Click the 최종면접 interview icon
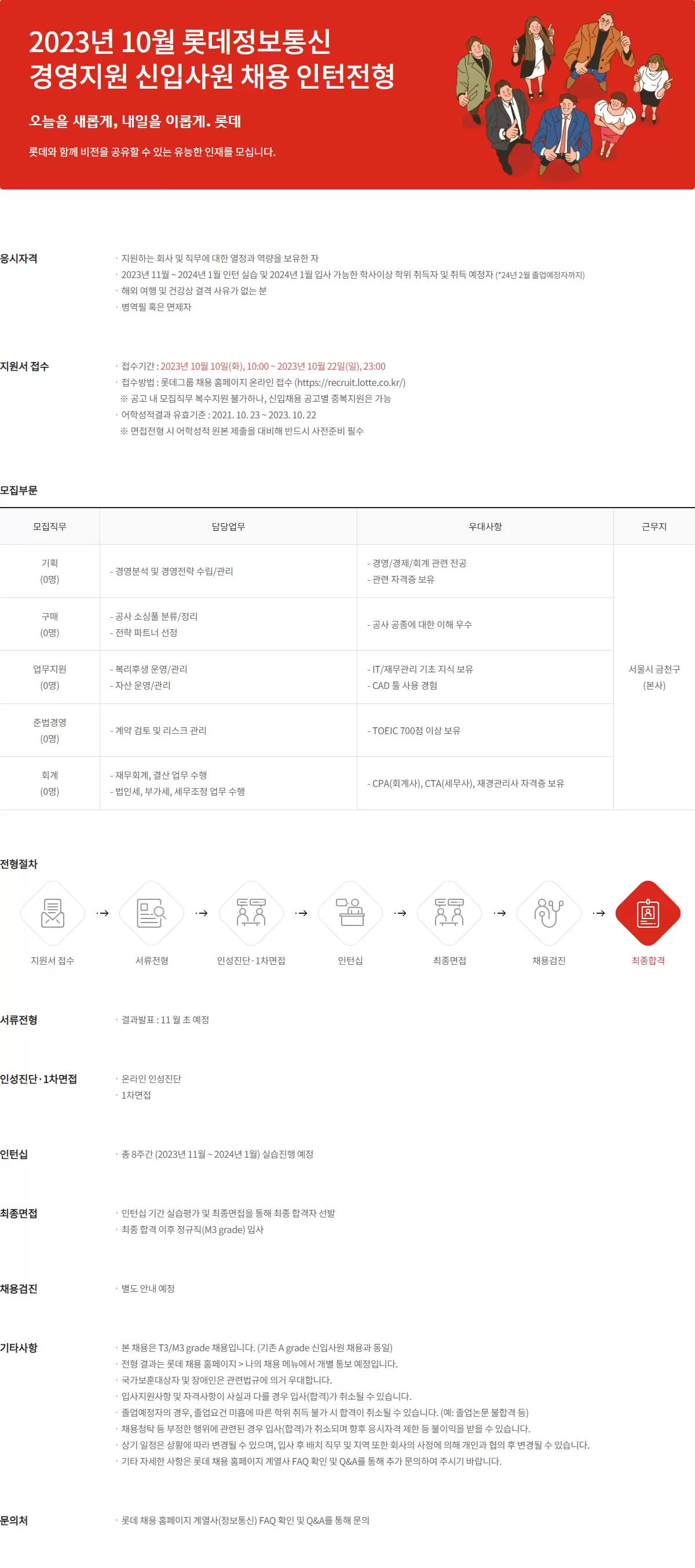The width and height of the screenshot is (695, 1568). (449, 913)
